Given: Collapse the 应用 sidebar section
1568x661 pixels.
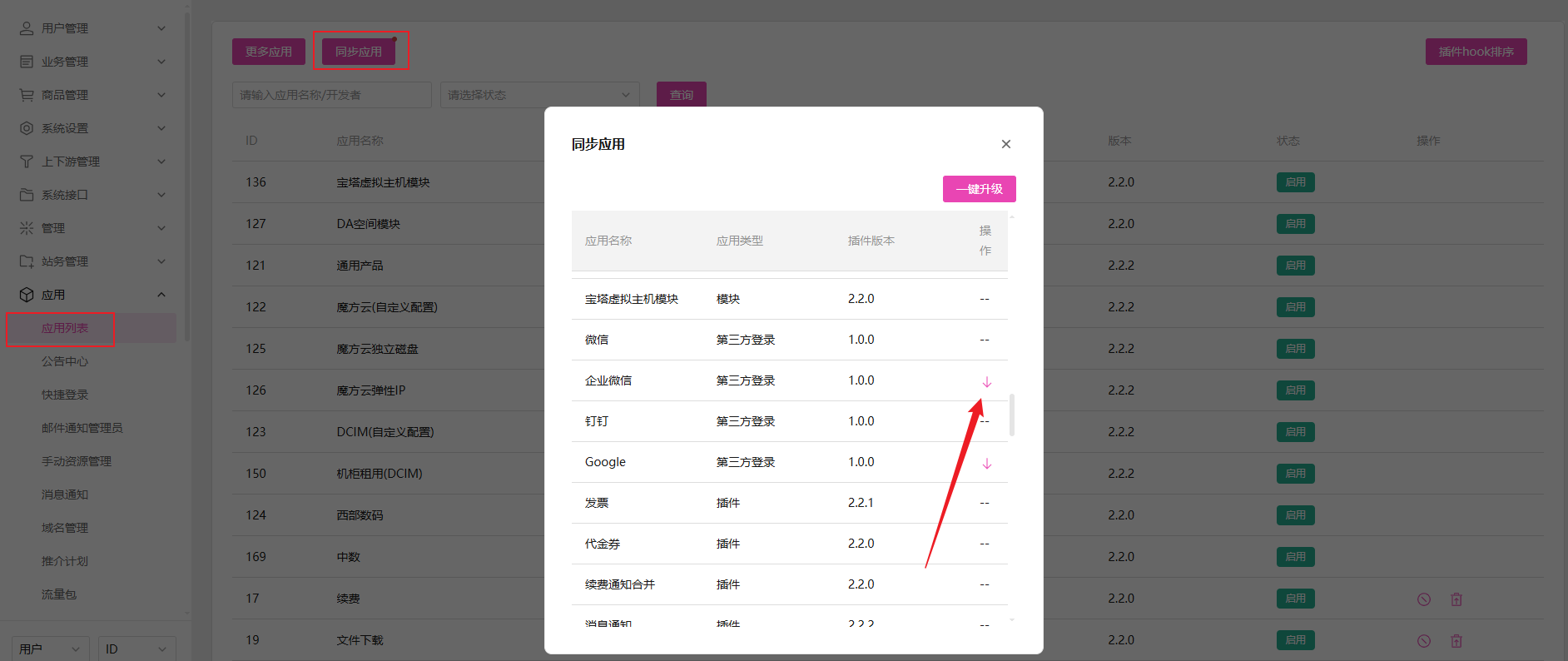Looking at the screenshot, I should click(x=161, y=295).
